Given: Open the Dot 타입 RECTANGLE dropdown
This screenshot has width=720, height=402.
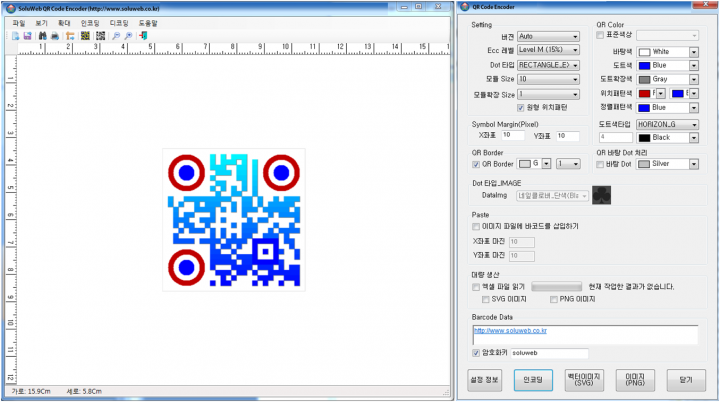Looking at the screenshot, I should [x=548, y=65].
